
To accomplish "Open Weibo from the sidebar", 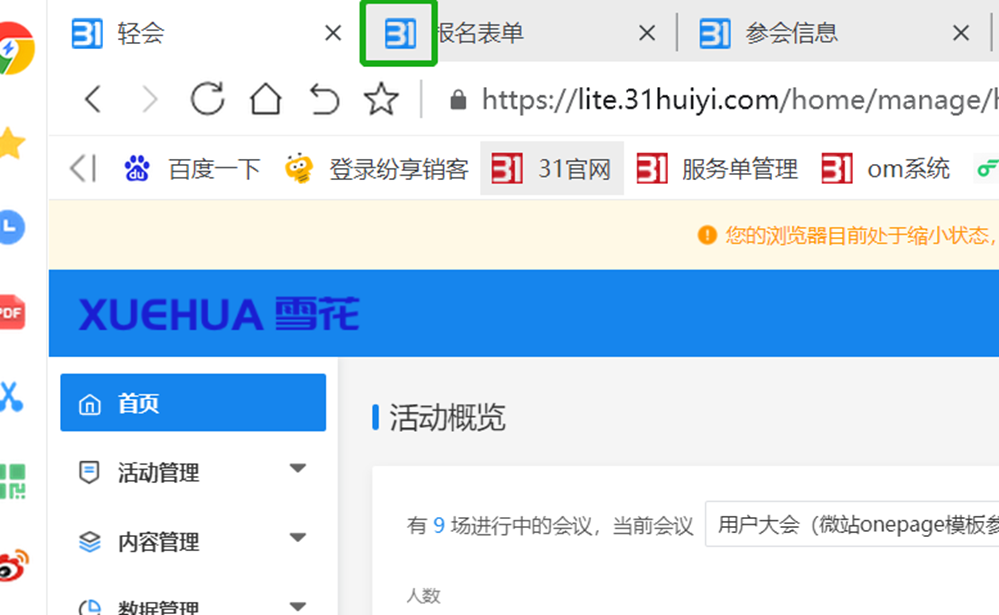I will 12,565.
